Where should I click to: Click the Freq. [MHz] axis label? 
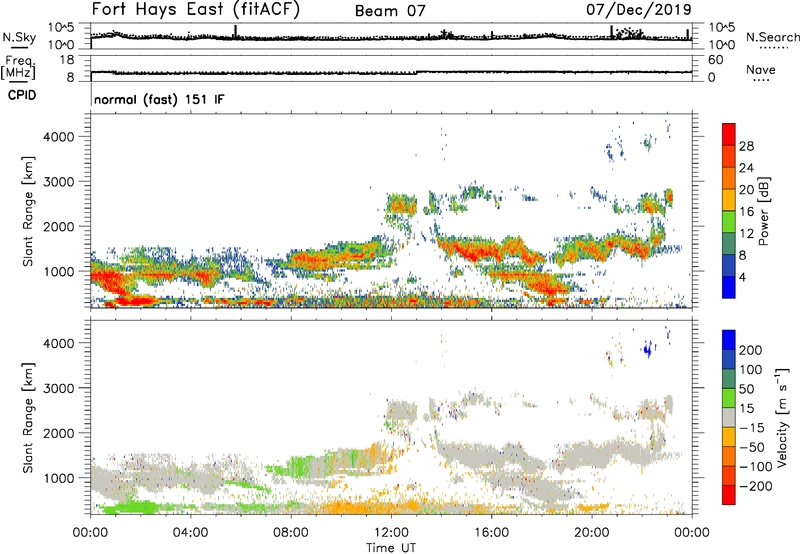click(19, 67)
